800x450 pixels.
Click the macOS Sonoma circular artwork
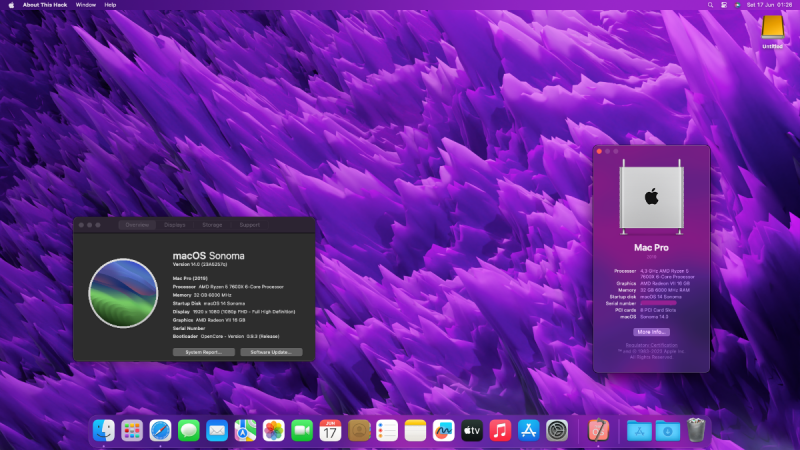click(x=123, y=293)
